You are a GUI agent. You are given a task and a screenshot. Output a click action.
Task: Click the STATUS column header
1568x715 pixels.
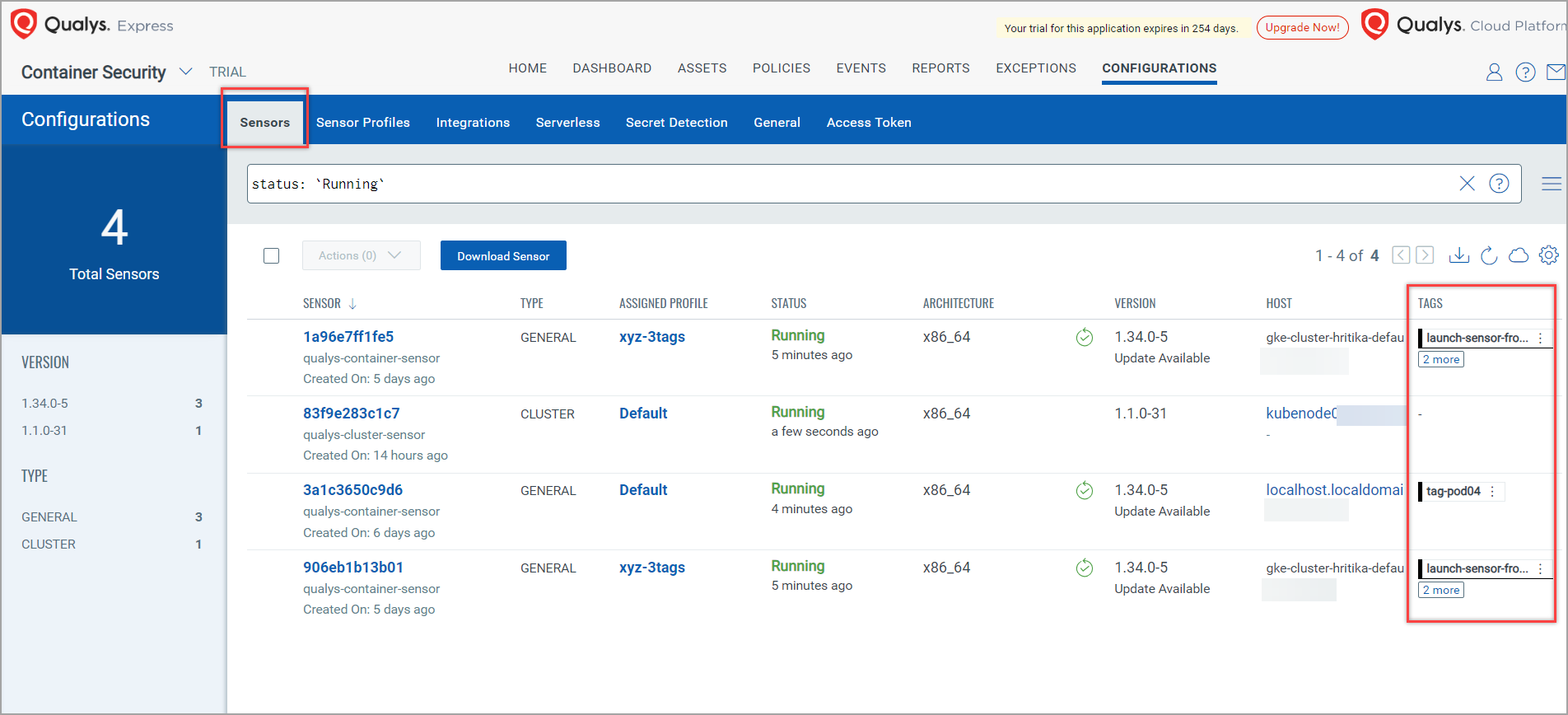(789, 304)
